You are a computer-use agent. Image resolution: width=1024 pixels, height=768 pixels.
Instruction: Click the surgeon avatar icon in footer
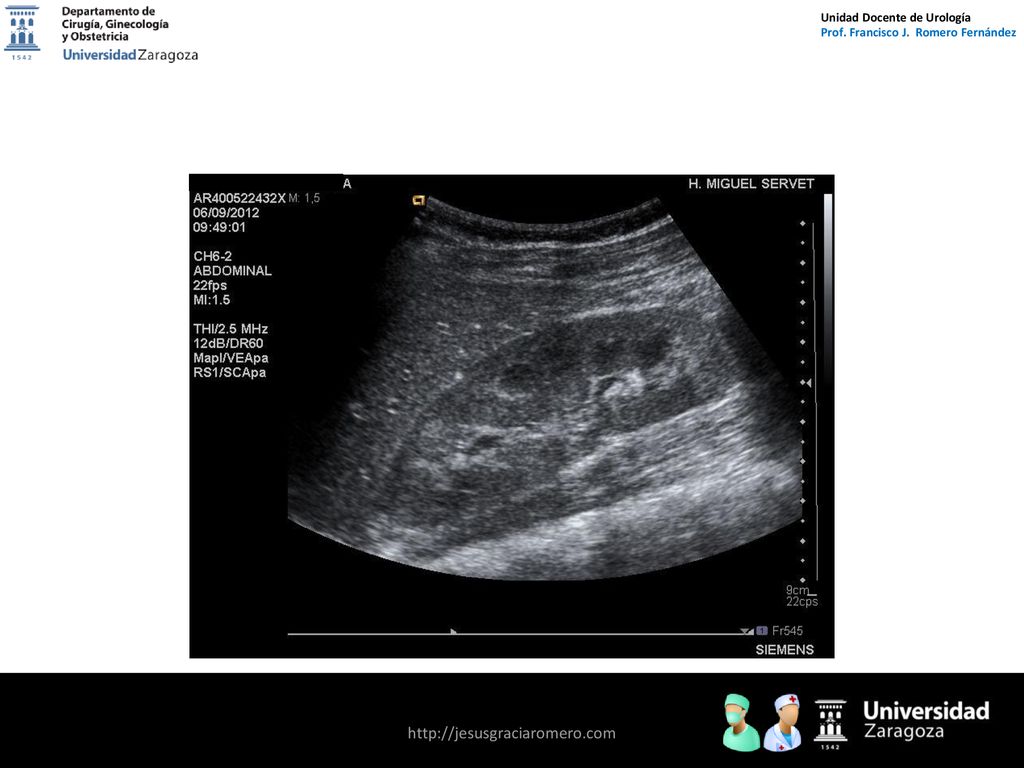(741, 722)
